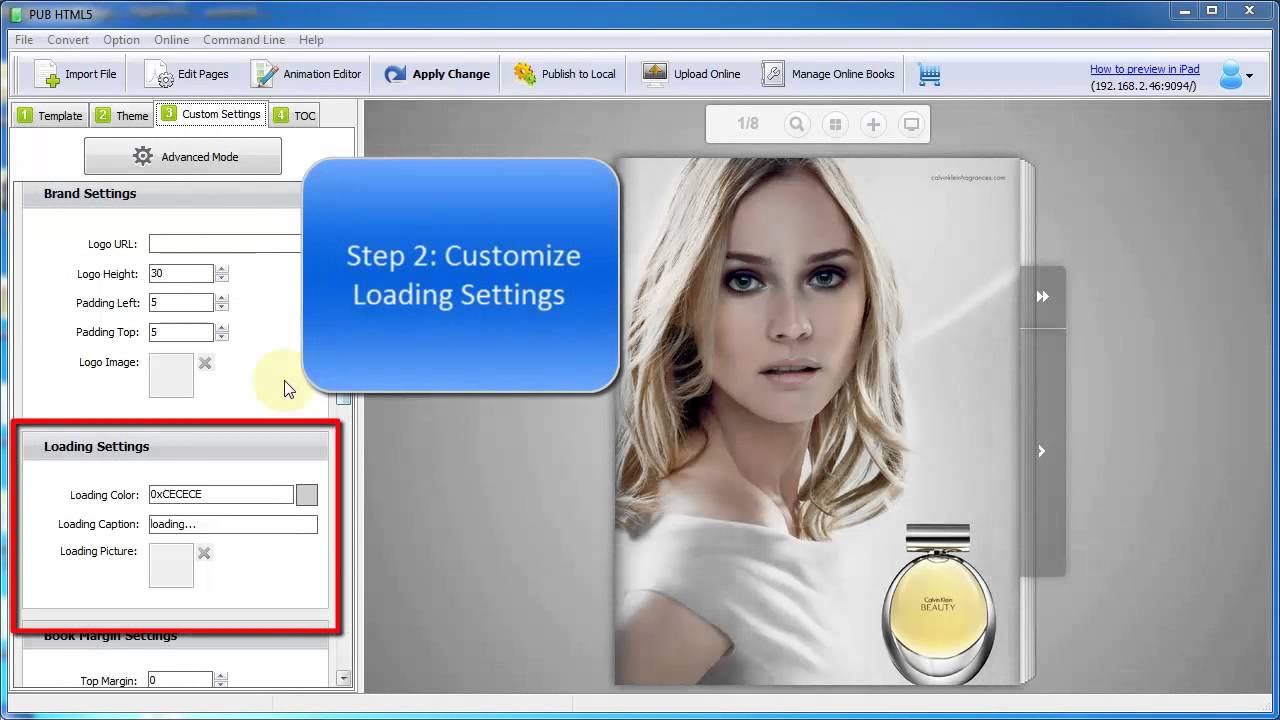
Task: Click the shopping cart icon
Action: tap(929, 75)
